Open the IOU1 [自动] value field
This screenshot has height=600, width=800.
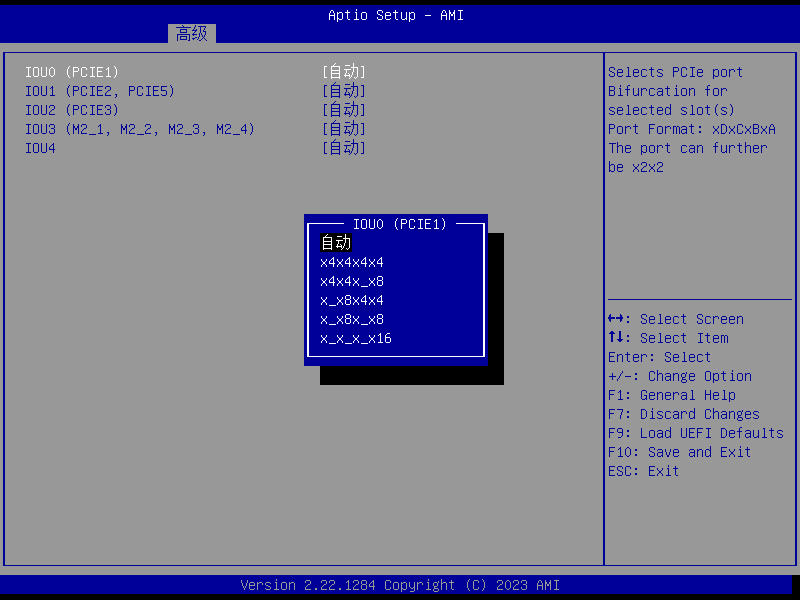point(344,91)
